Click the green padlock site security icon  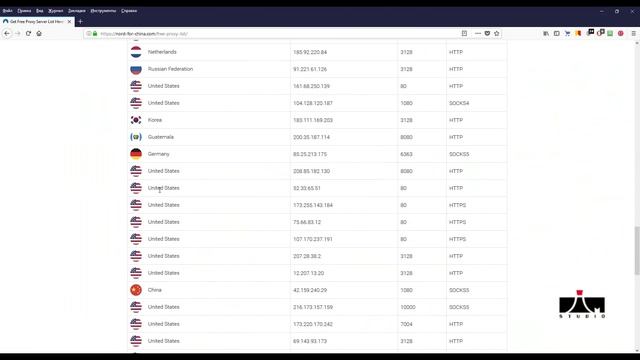pyautogui.click(x=95, y=33)
